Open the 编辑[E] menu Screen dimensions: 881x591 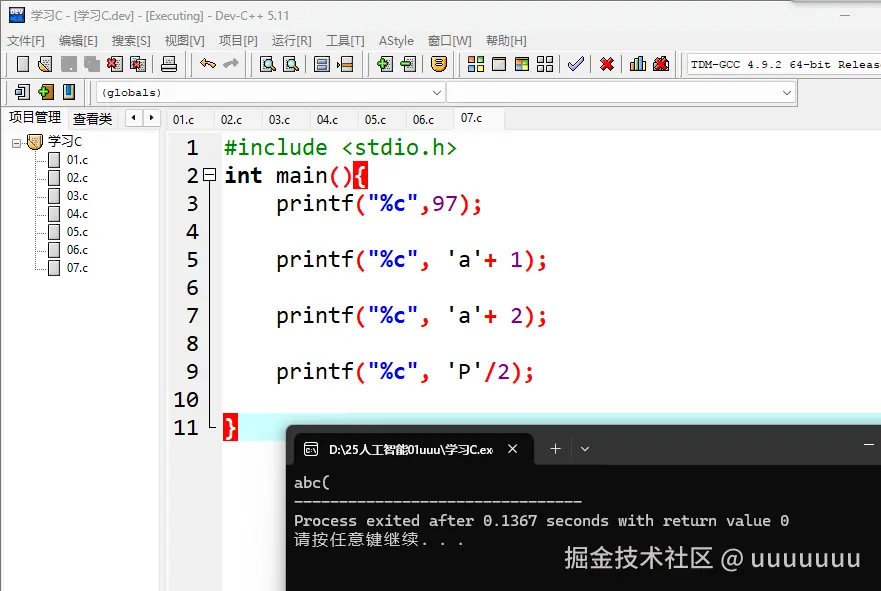[78, 40]
